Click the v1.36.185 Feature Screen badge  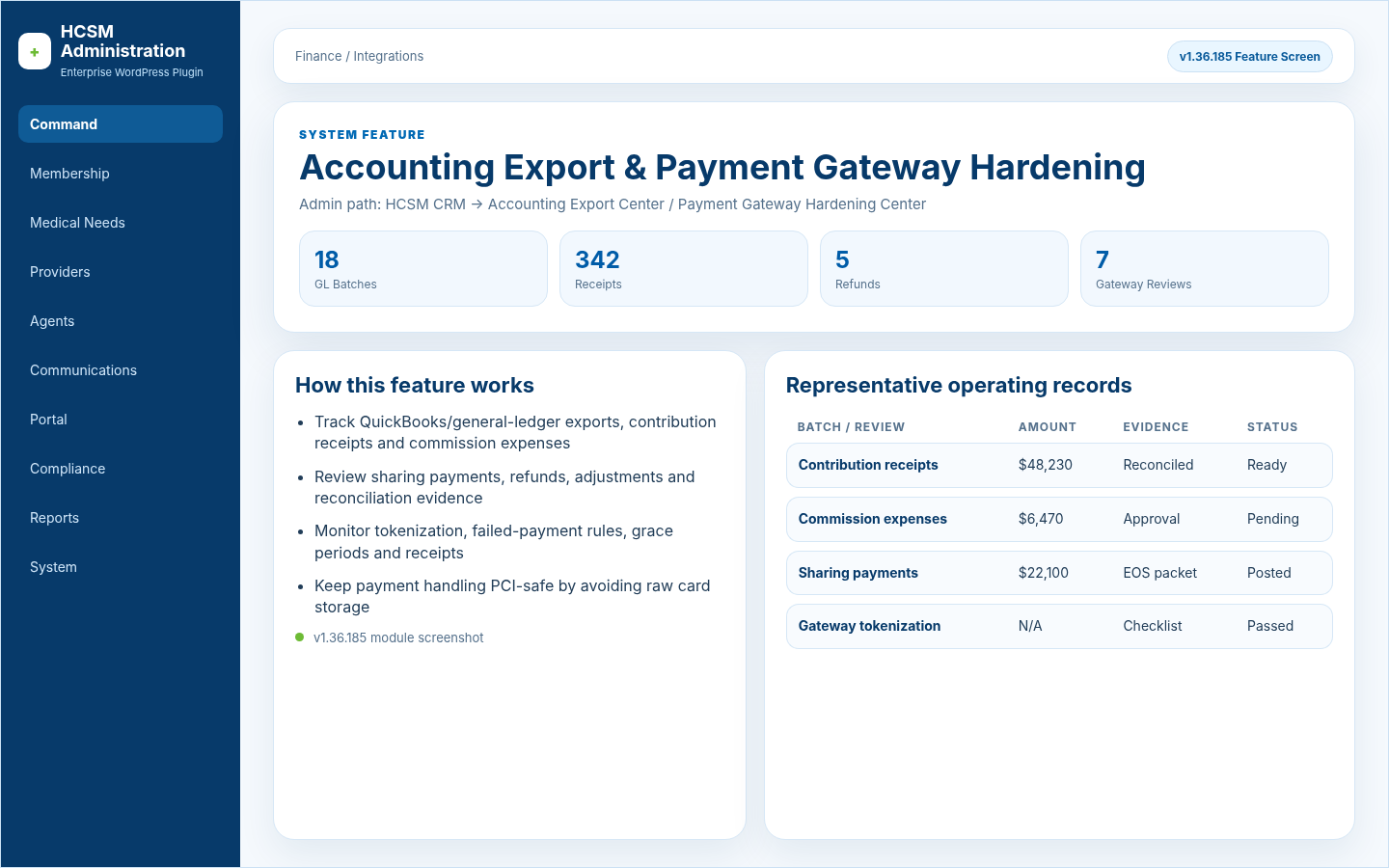(x=1249, y=57)
